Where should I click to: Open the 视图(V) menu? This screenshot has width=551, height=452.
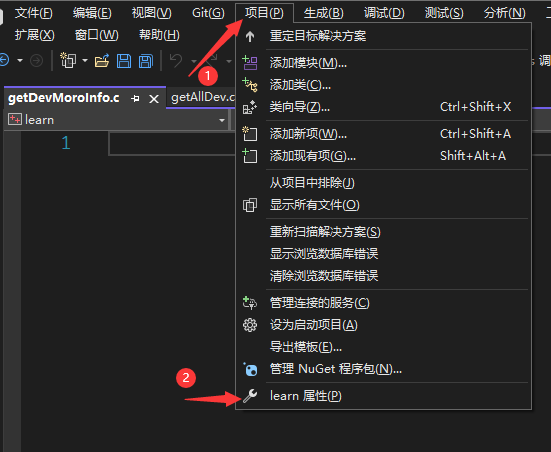tap(151, 13)
